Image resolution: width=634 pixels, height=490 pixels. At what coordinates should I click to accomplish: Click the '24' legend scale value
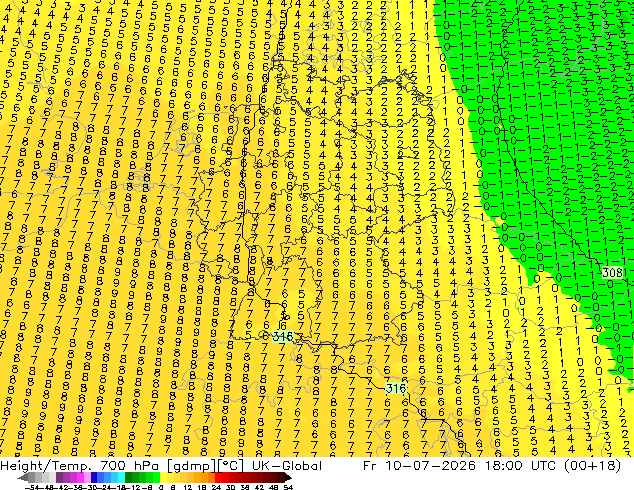coord(216,488)
